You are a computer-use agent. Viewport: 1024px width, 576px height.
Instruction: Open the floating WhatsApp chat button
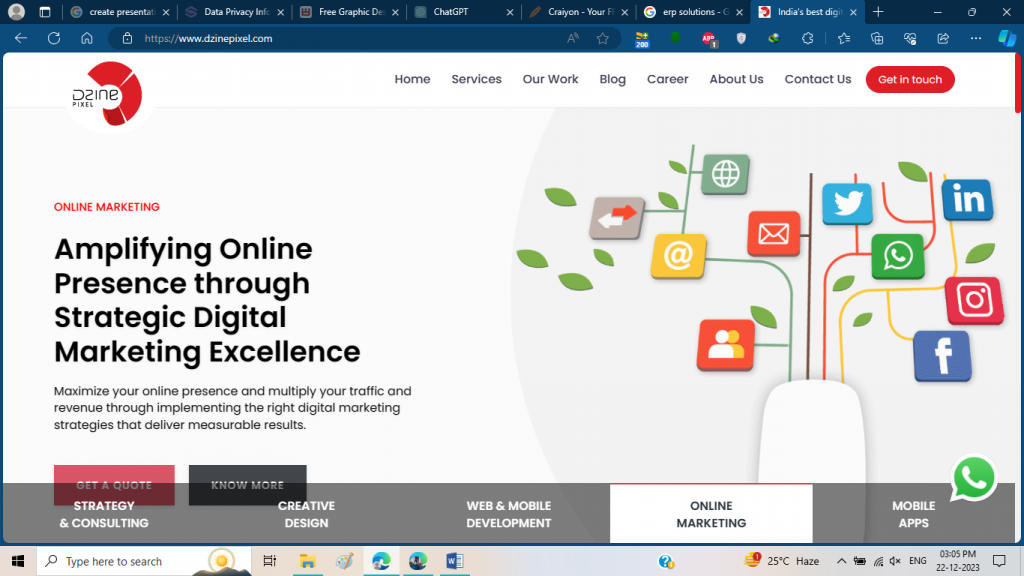click(974, 478)
